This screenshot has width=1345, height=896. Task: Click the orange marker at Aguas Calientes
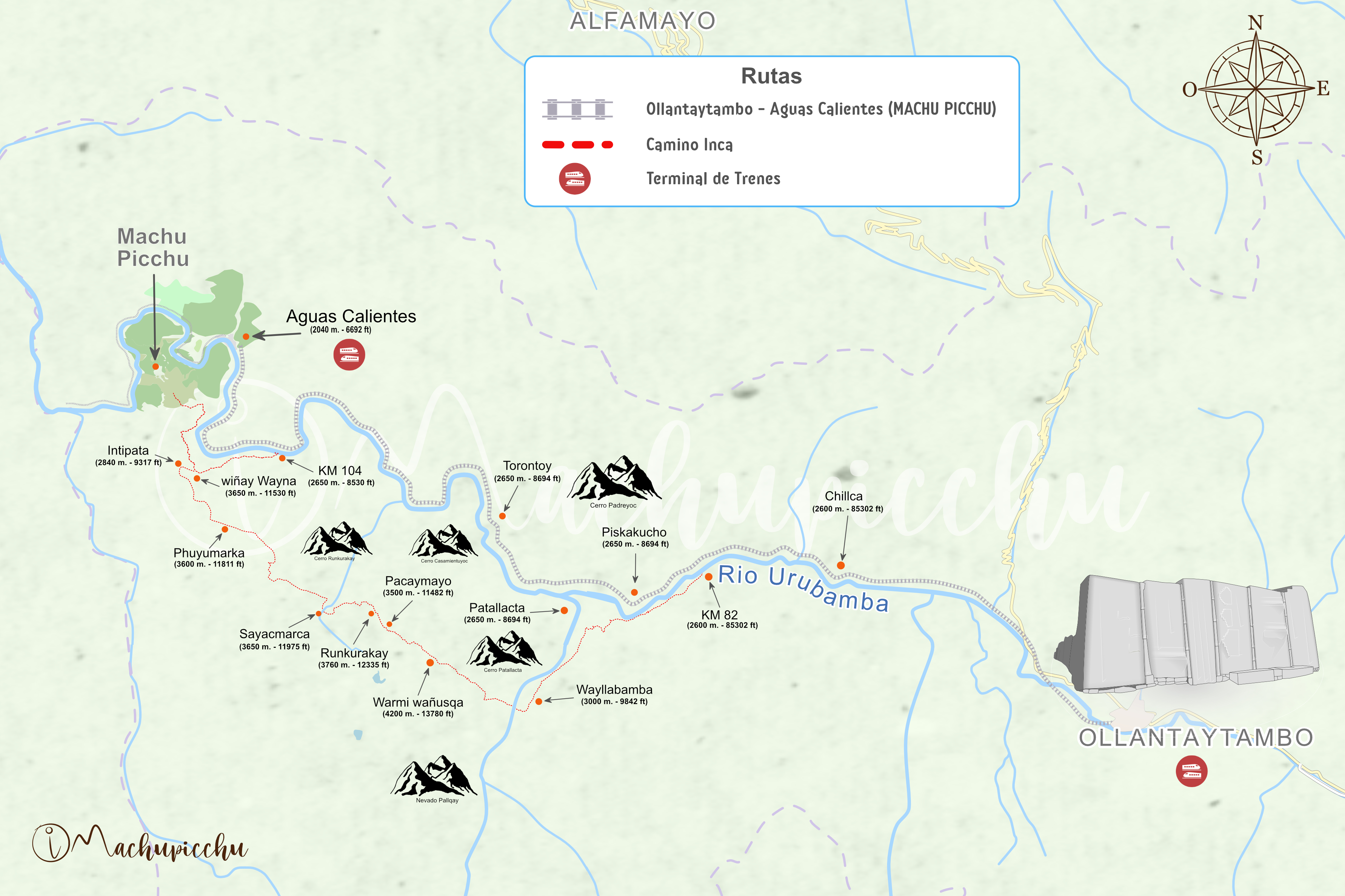[246, 337]
